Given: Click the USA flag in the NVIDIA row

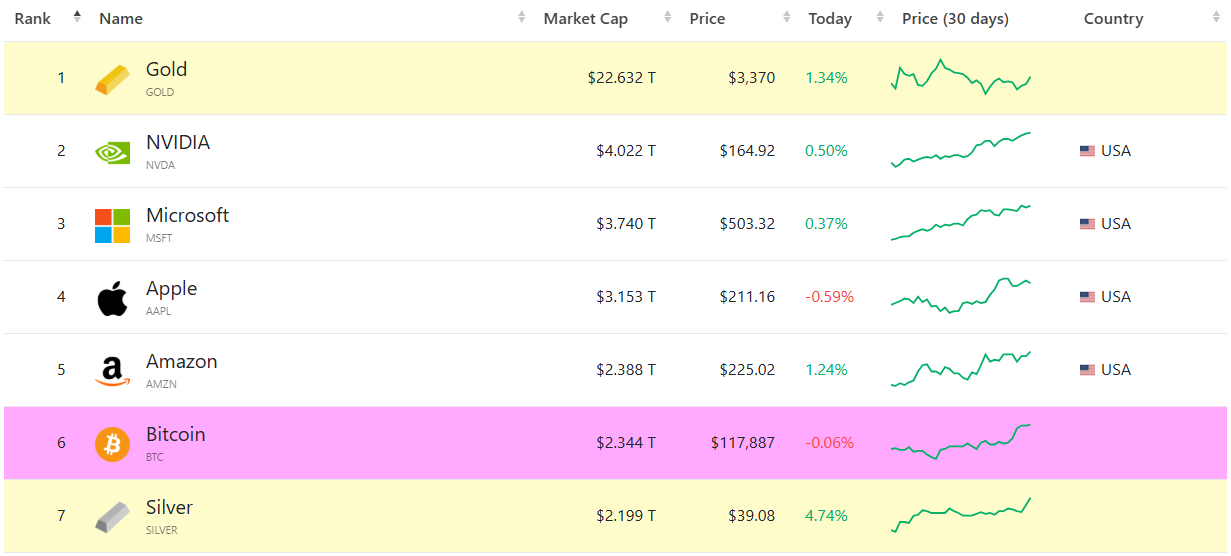Looking at the screenshot, I should 1087,151.
